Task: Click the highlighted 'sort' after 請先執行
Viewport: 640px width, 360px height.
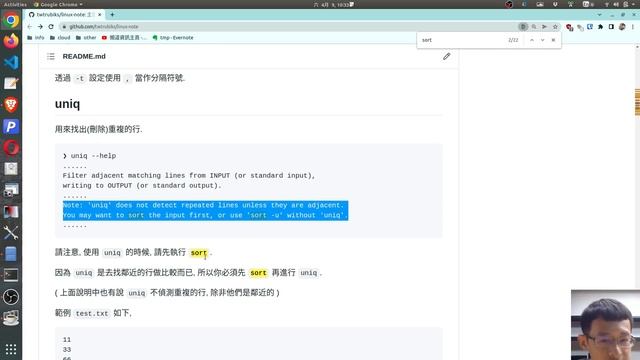Action: 199,253
